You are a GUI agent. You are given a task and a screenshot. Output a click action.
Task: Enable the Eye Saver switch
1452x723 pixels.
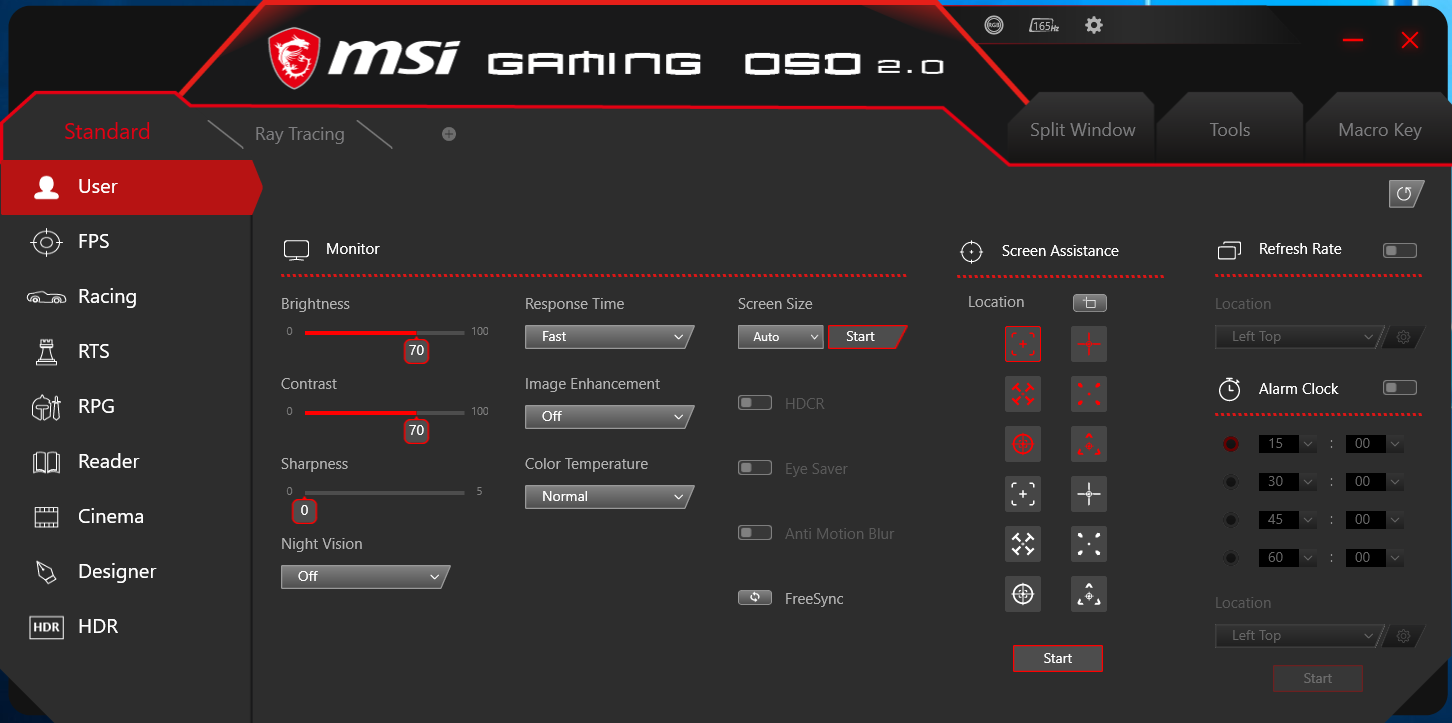click(755, 468)
